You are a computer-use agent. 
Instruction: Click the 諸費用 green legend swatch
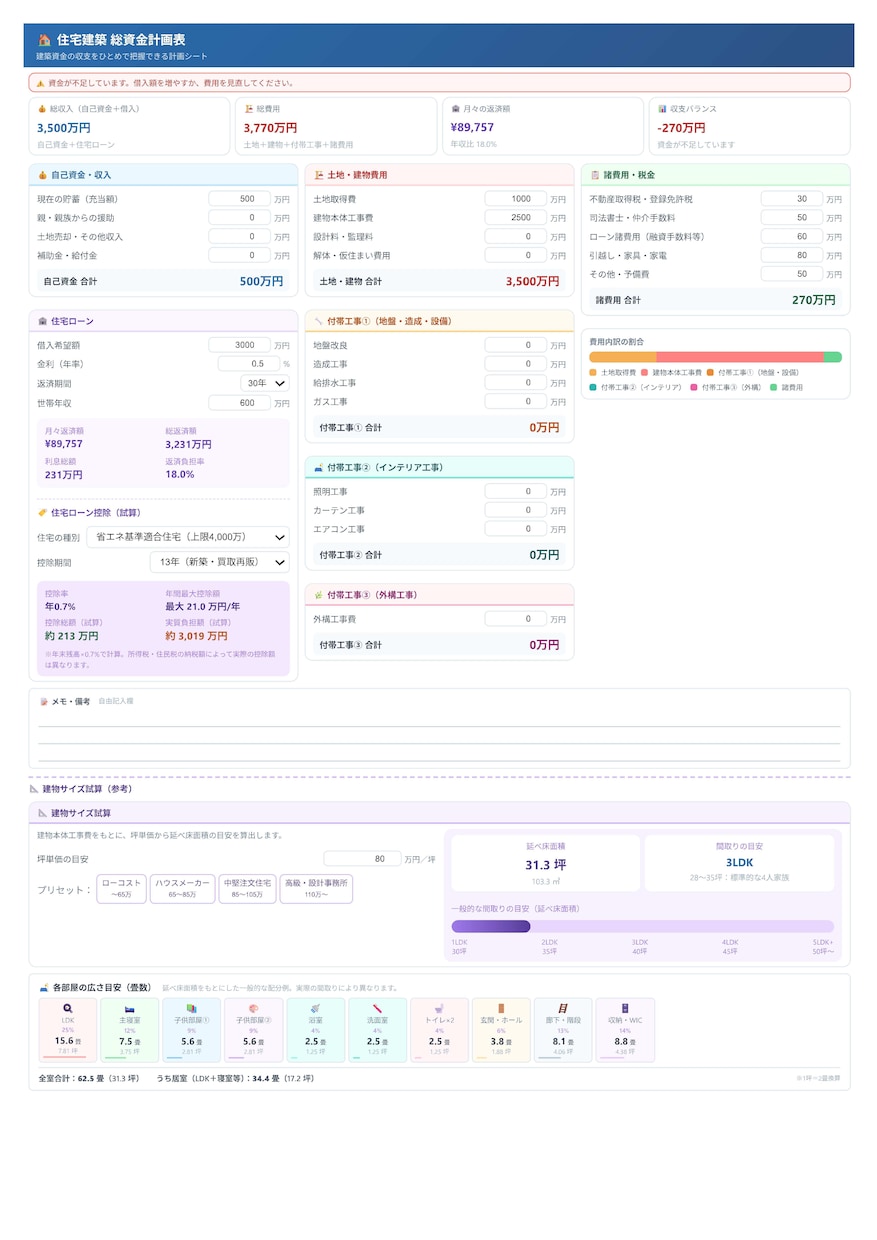click(774, 387)
